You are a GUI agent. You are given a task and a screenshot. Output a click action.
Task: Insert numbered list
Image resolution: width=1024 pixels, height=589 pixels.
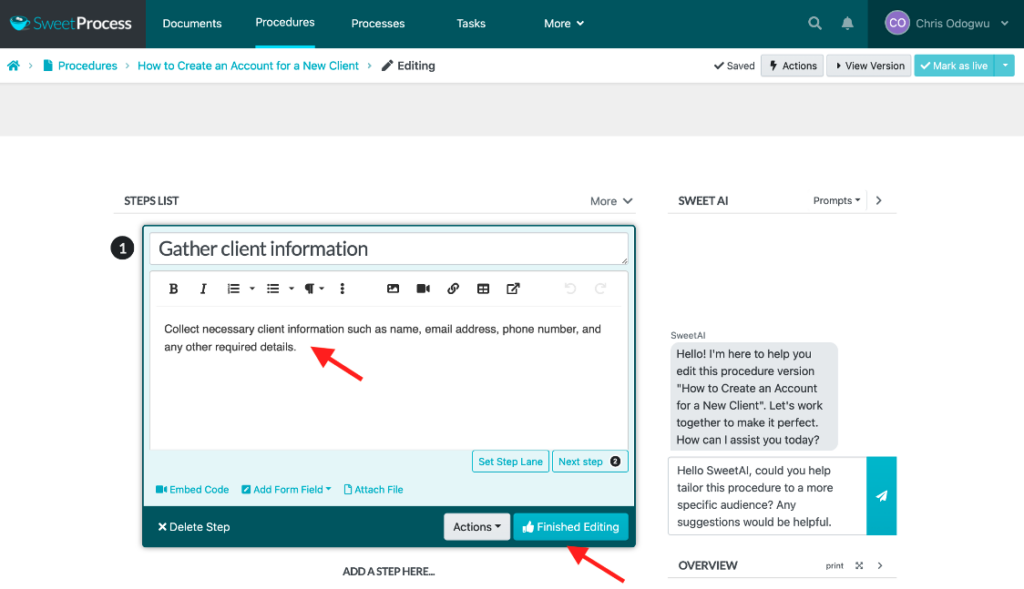point(233,289)
